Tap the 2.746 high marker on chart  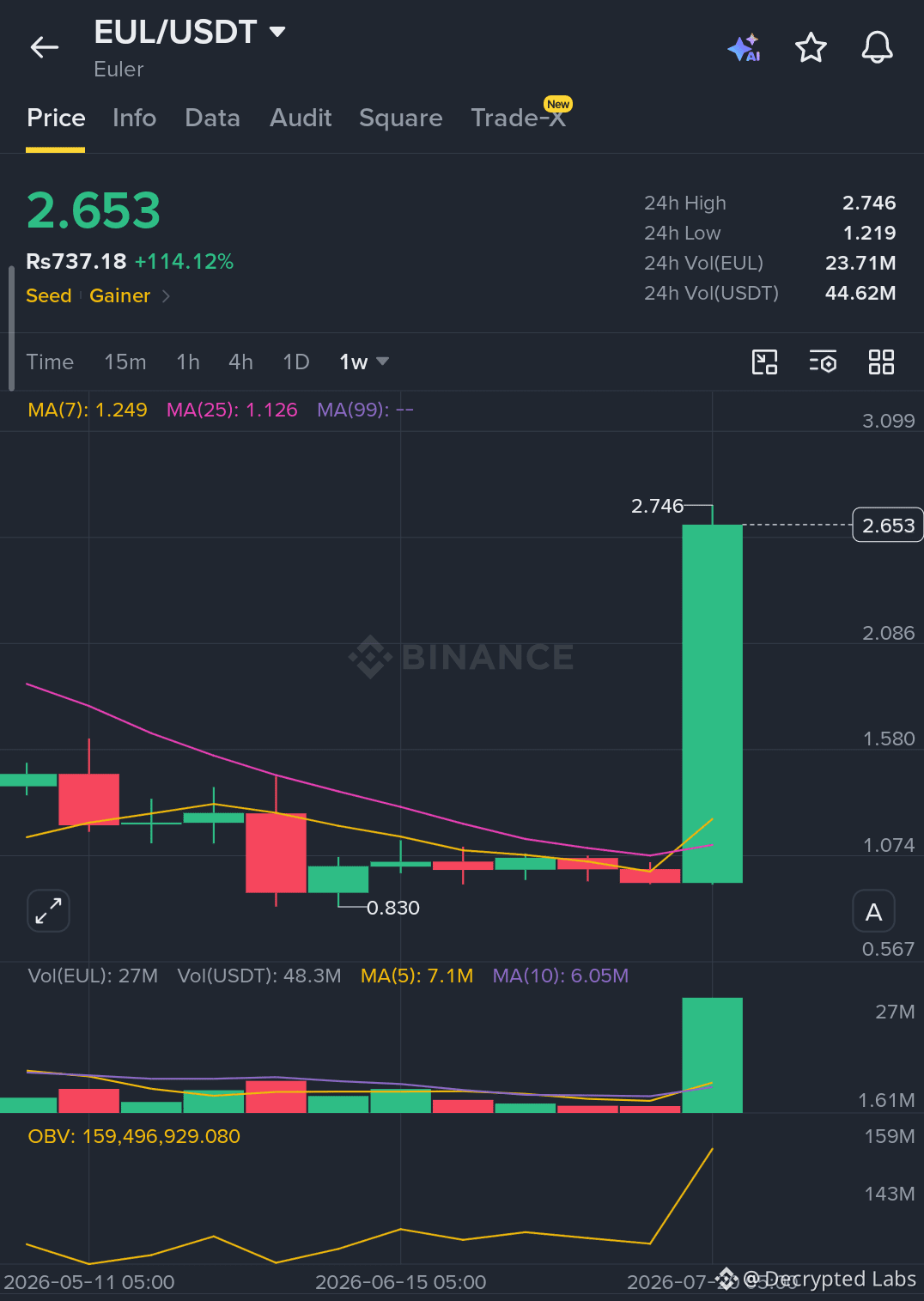point(657,507)
